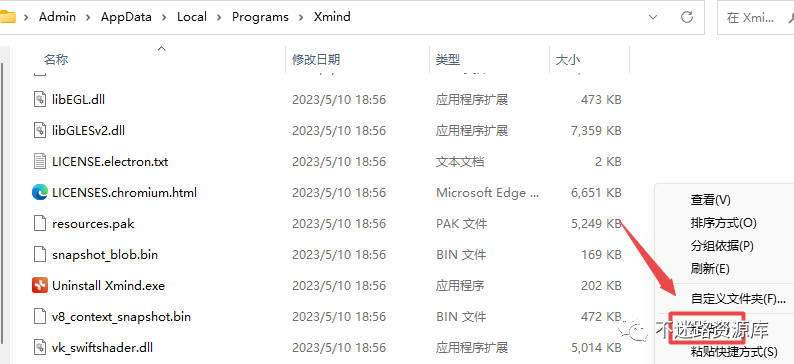The width and height of the screenshot is (794, 364).
Task: Sort by the 类型 column header
Action: tap(448, 59)
